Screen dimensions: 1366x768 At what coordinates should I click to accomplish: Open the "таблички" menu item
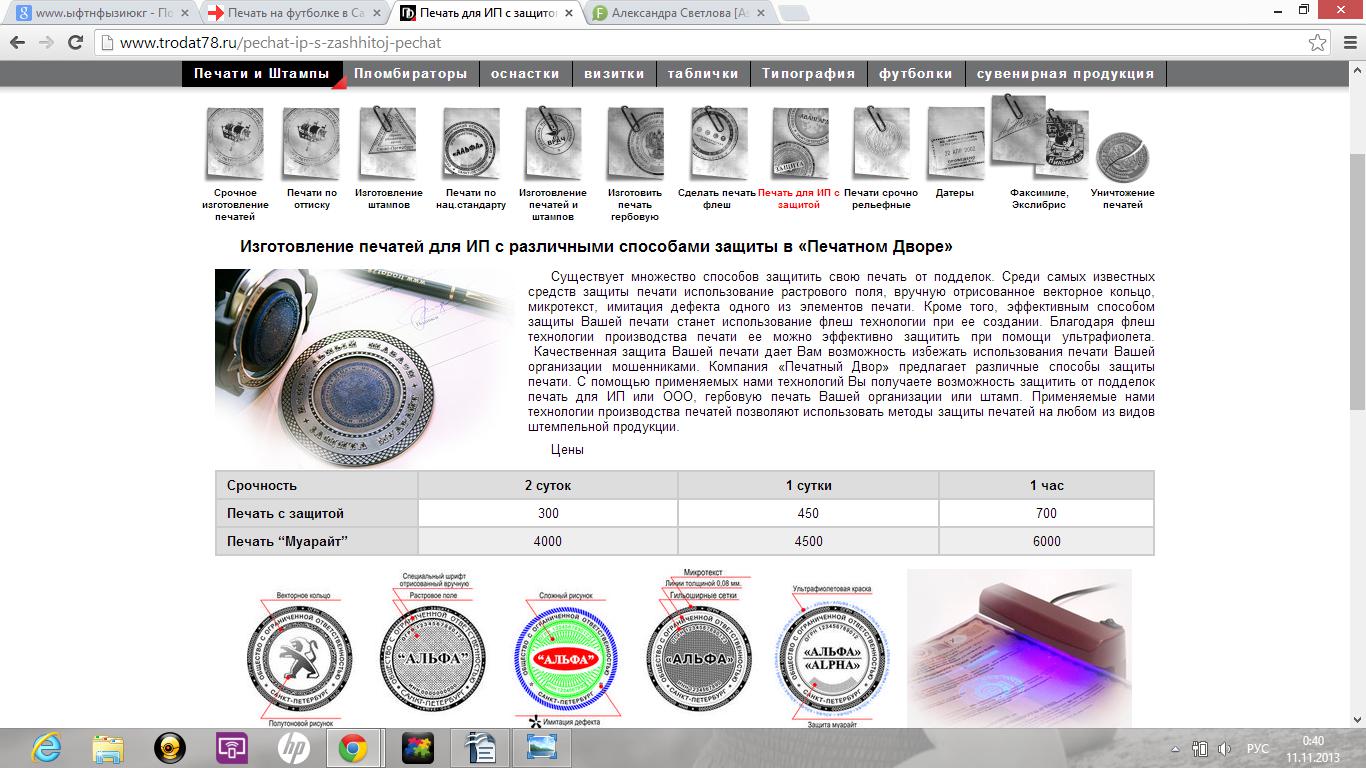coord(703,74)
